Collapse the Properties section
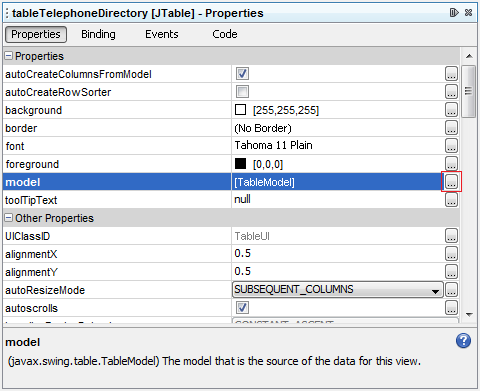 (9, 56)
